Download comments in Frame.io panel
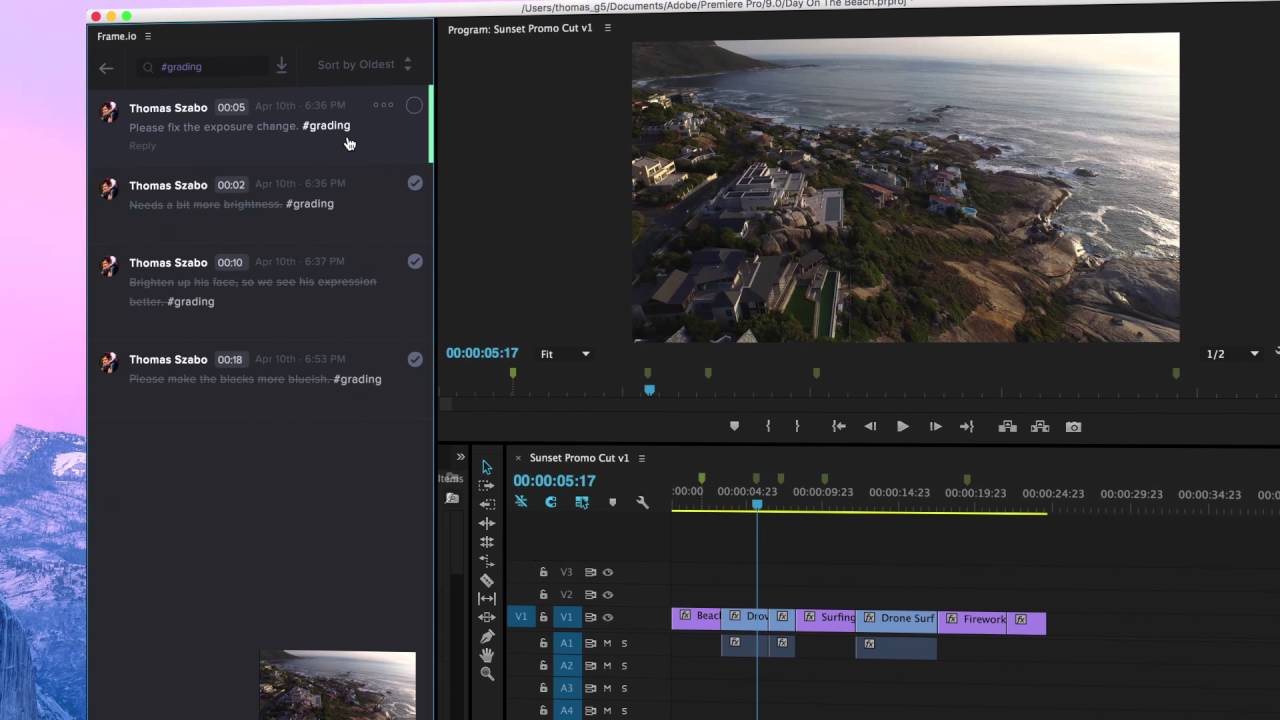 coord(281,65)
